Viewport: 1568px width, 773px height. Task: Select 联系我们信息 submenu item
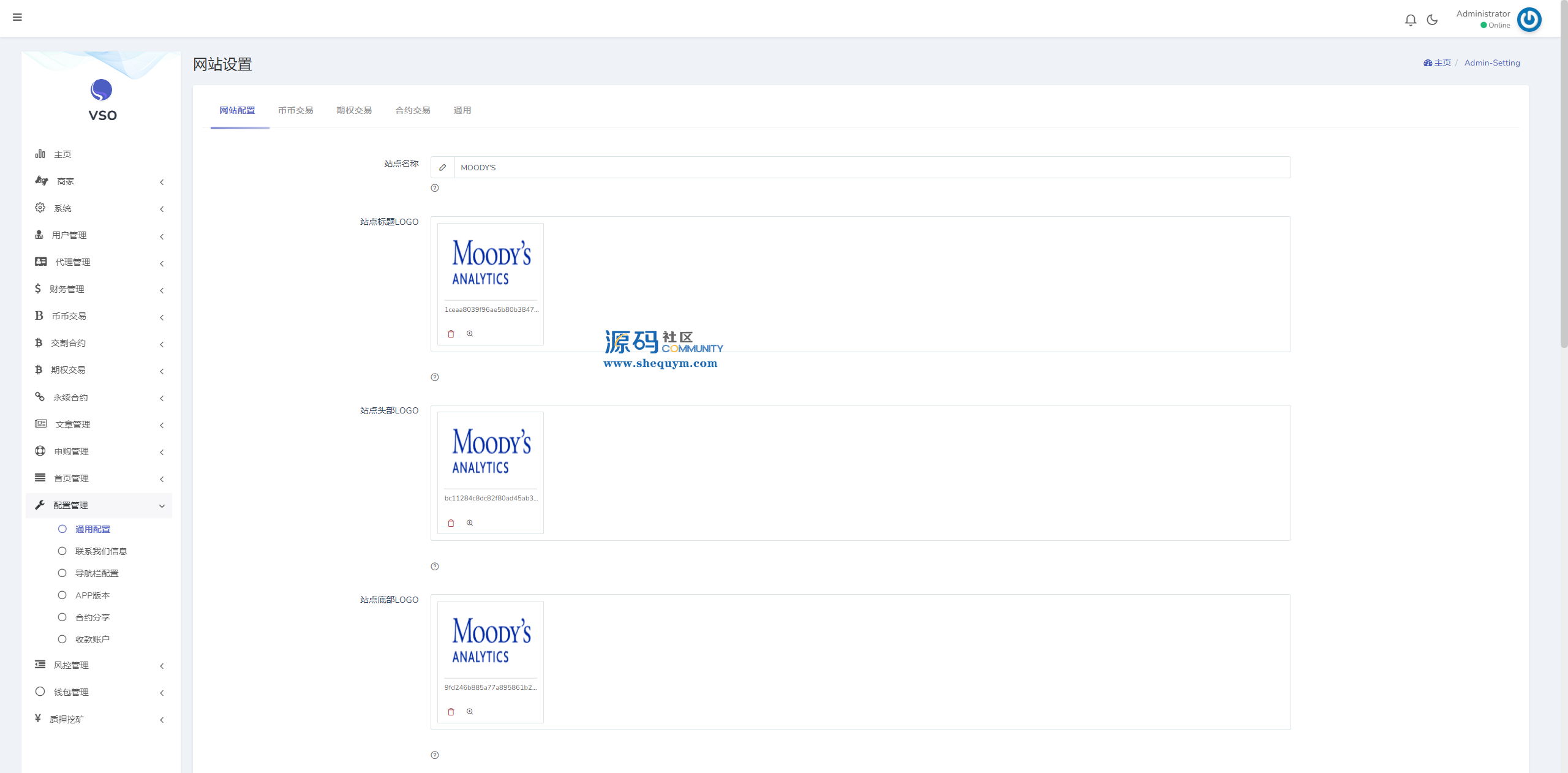point(101,551)
